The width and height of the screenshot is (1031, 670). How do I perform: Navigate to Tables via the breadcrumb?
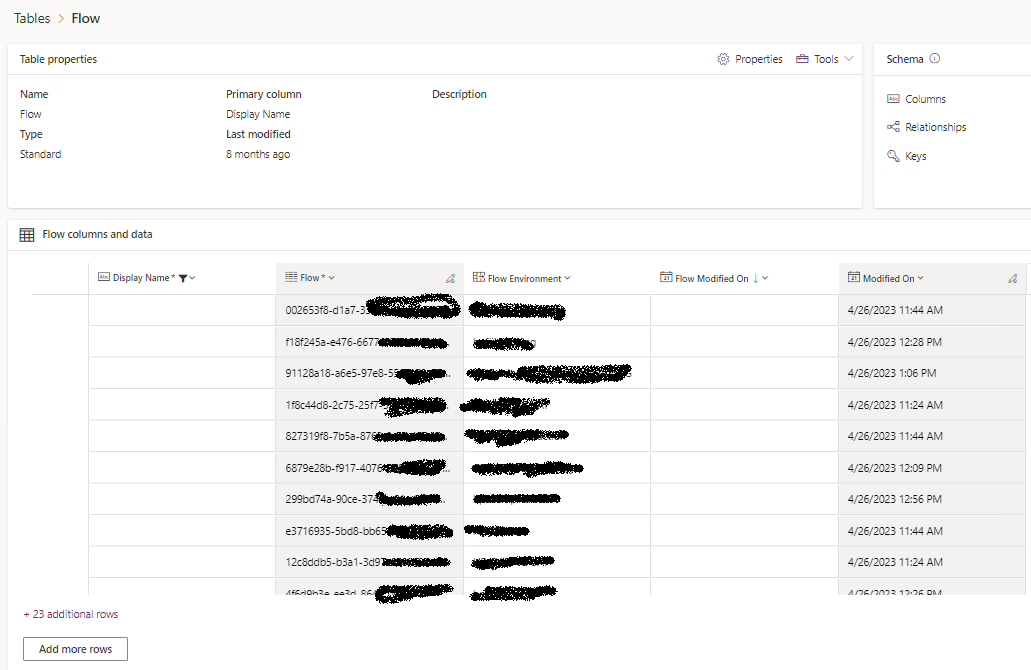31,18
